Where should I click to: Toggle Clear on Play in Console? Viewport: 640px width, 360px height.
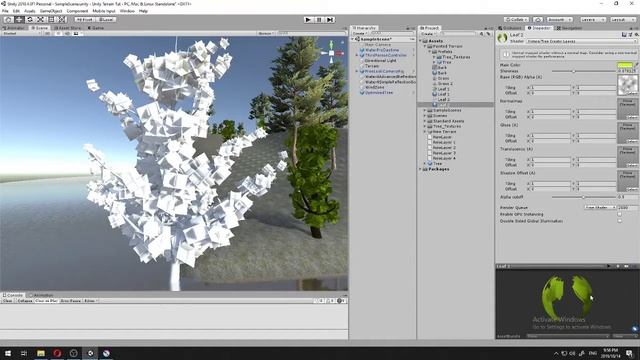coord(46,301)
